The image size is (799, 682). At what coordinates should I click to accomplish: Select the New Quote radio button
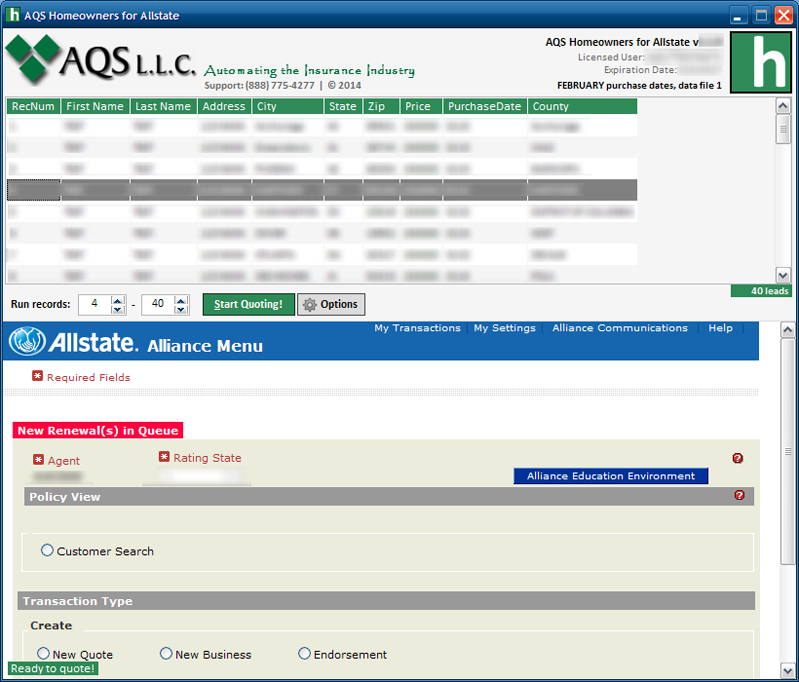(x=43, y=653)
